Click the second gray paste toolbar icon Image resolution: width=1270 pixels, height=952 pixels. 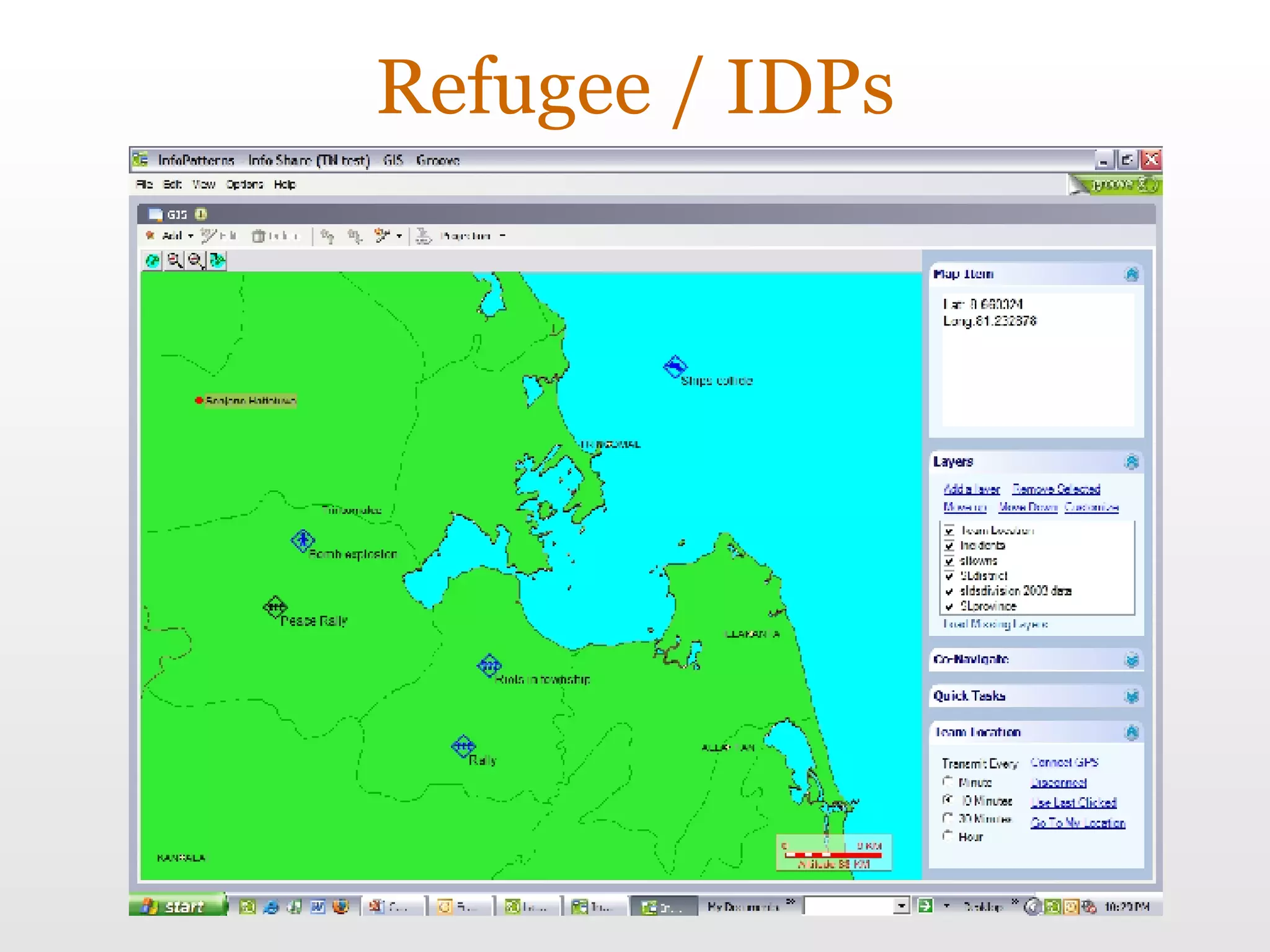tap(355, 236)
